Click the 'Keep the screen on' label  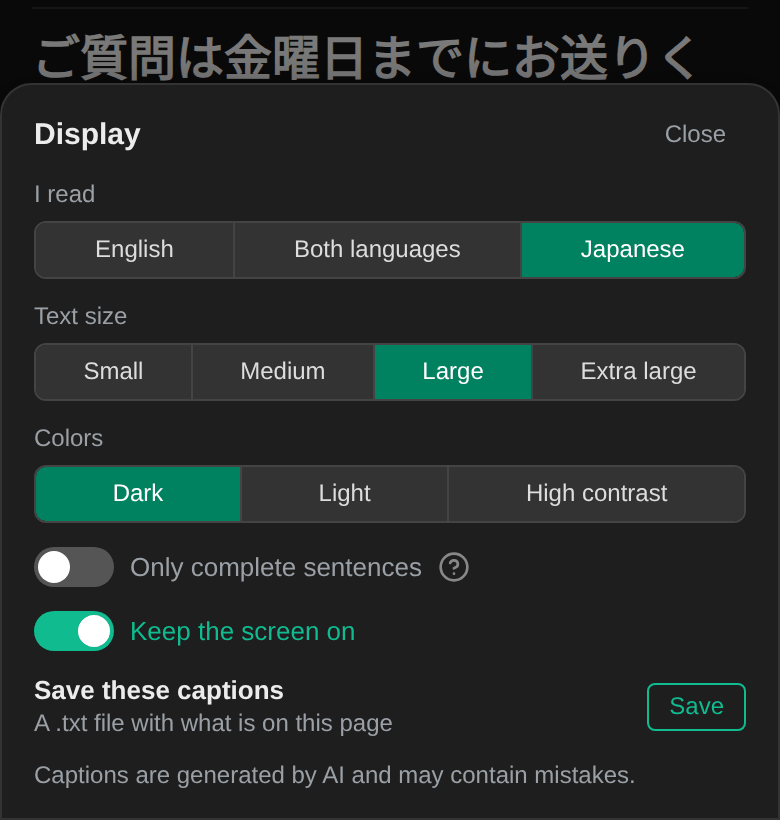(x=243, y=632)
